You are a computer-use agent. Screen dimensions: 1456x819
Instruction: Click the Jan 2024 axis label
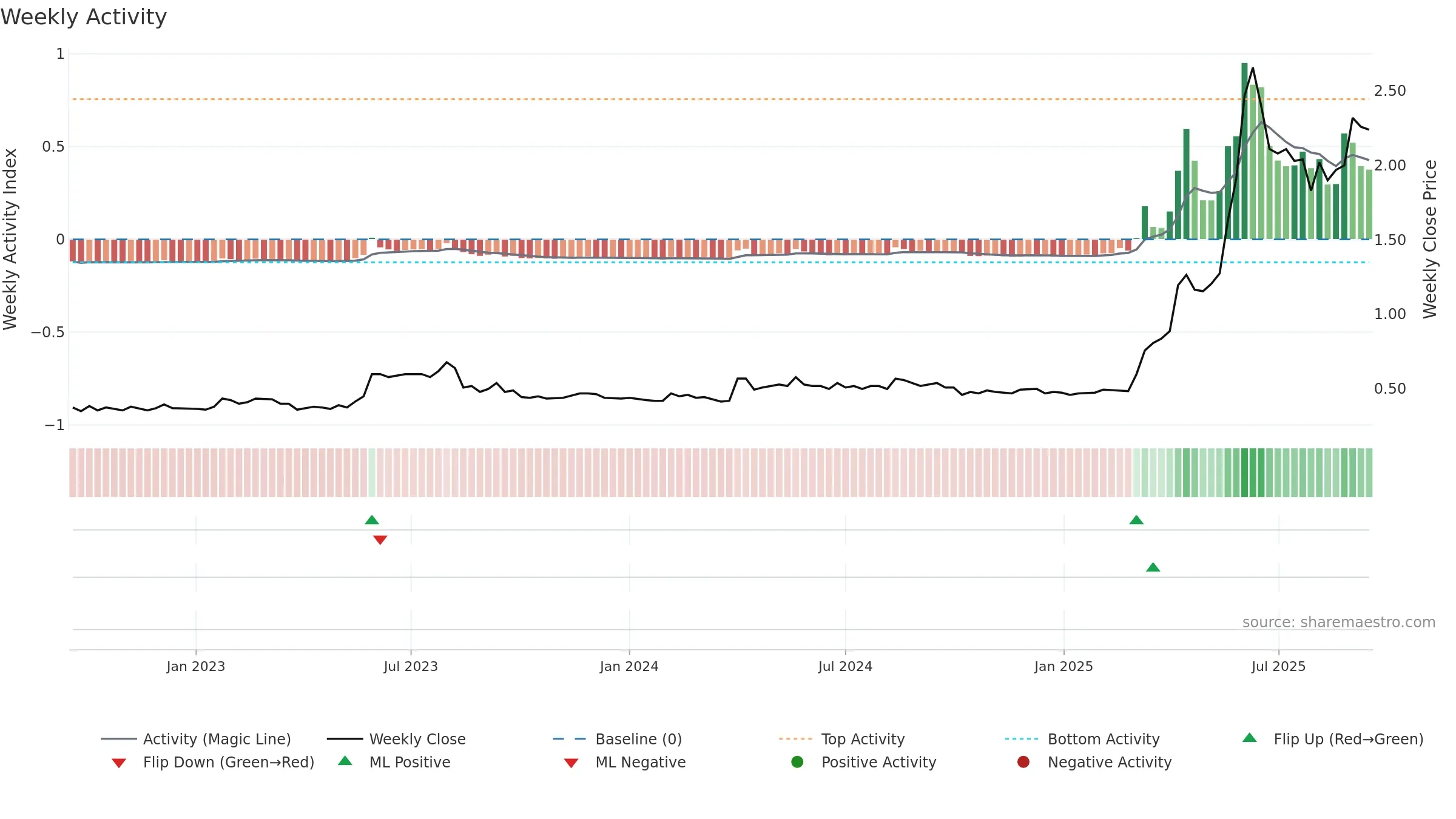coord(629,666)
